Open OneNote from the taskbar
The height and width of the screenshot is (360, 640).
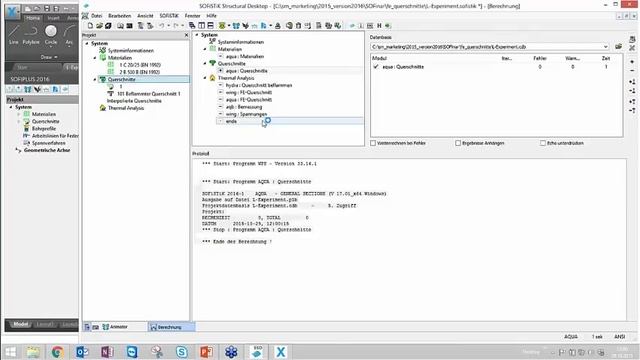107,351
